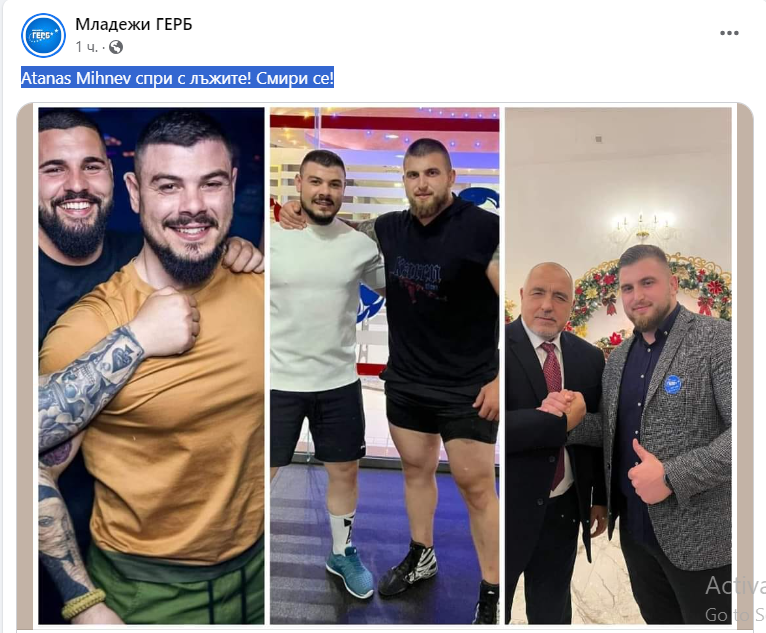The image size is (766, 633).
Task: Open the Младежи ГЕРБ profile avatar
Action: tap(43, 35)
